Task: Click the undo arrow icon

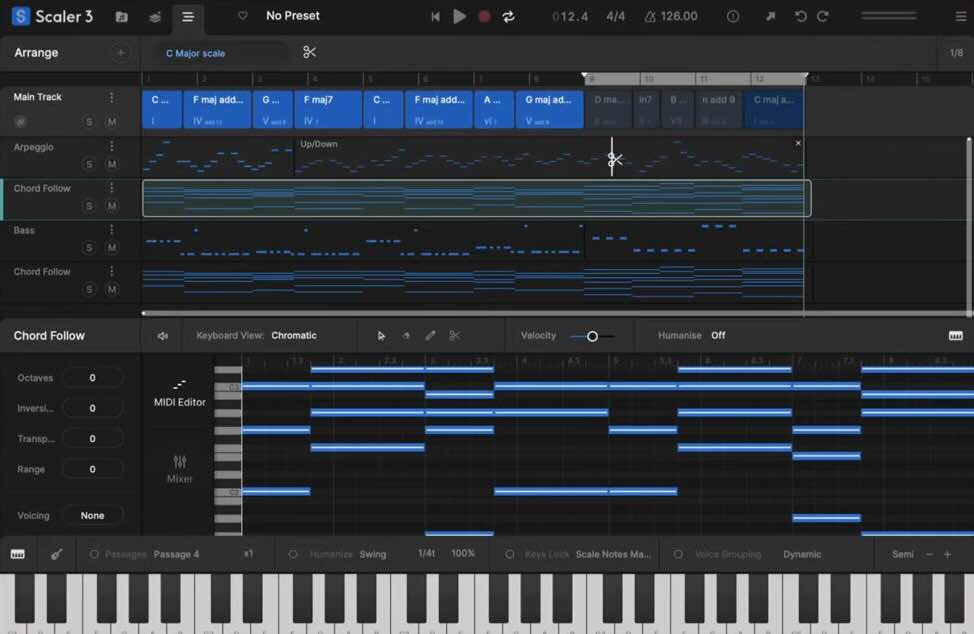Action: (x=800, y=16)
